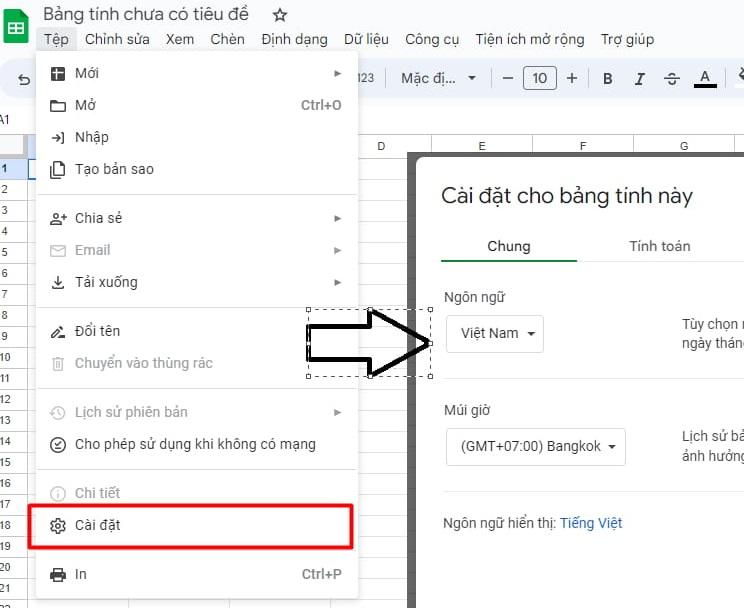Click the offline check icon
The width and height of the screenshot is (744, 608).
tap(58, 445)
